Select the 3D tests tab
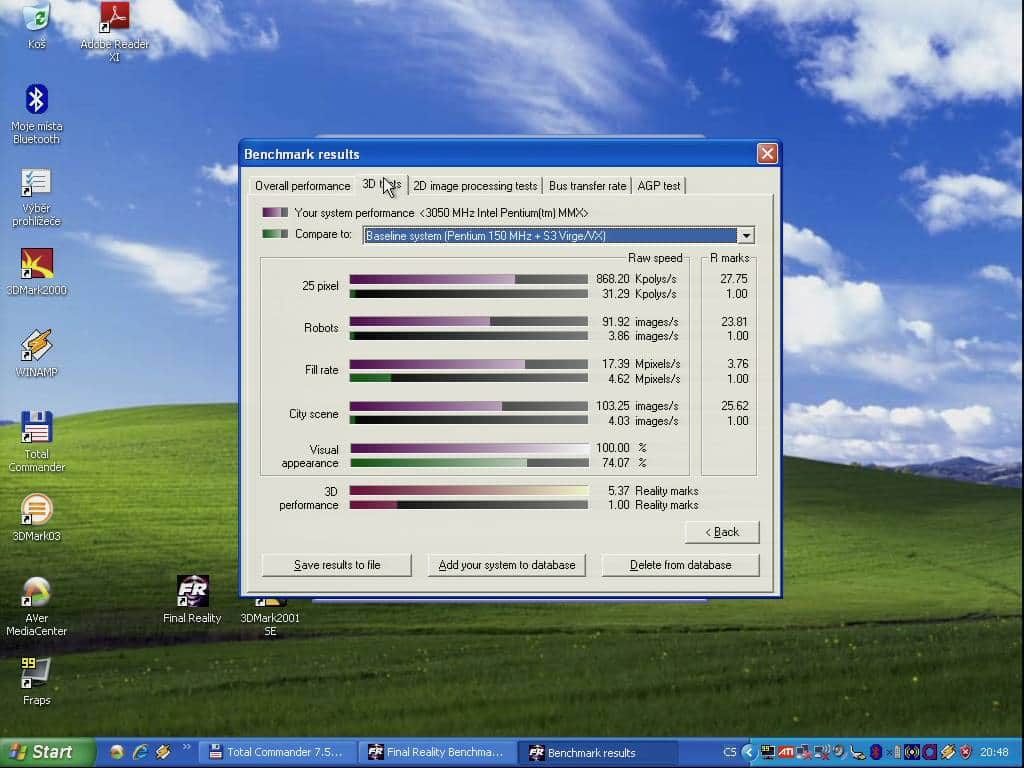This screenshot has width=1024, height=768. [382, 185]
